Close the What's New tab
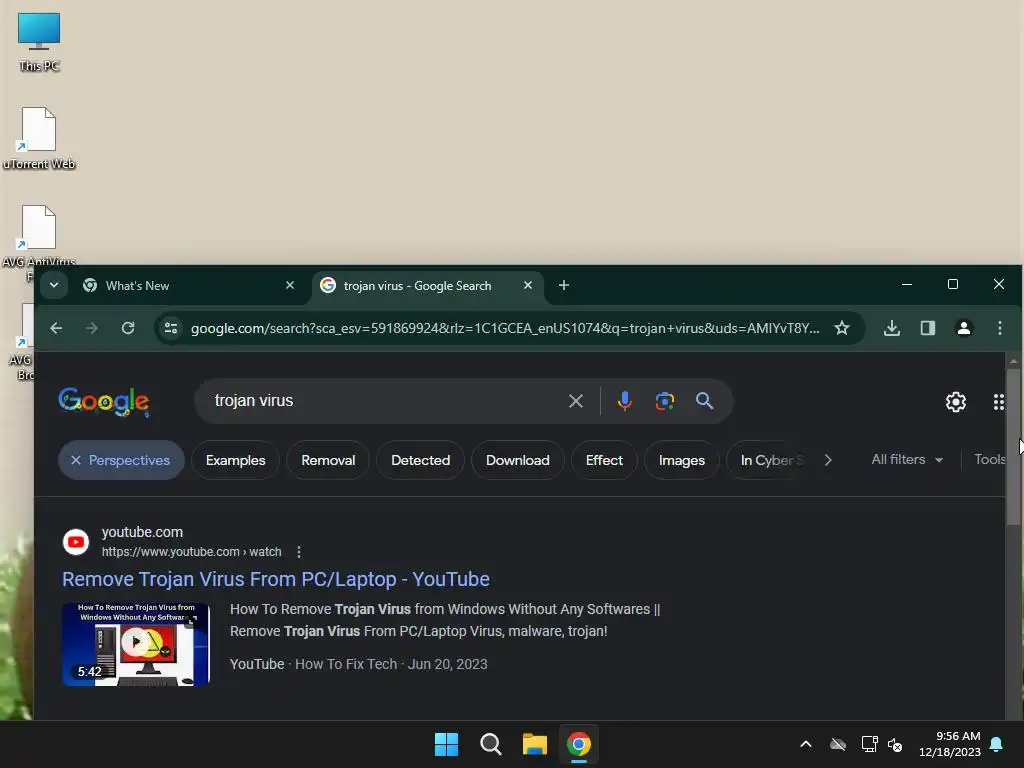 [290, 285]
